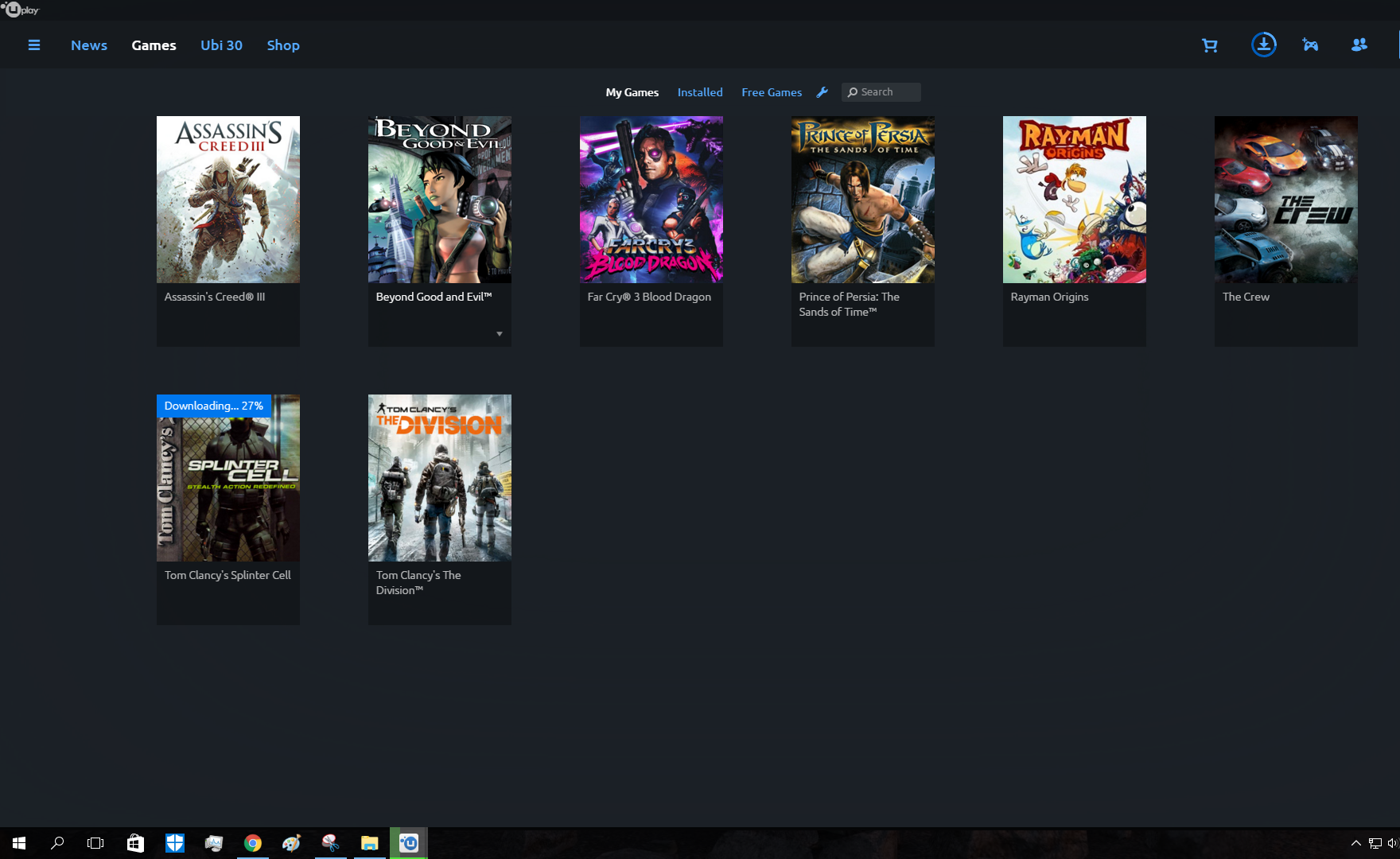Open Google Chrome from taskbar
This screenshot has width=1400, height=859.
[x=253, y=843]
